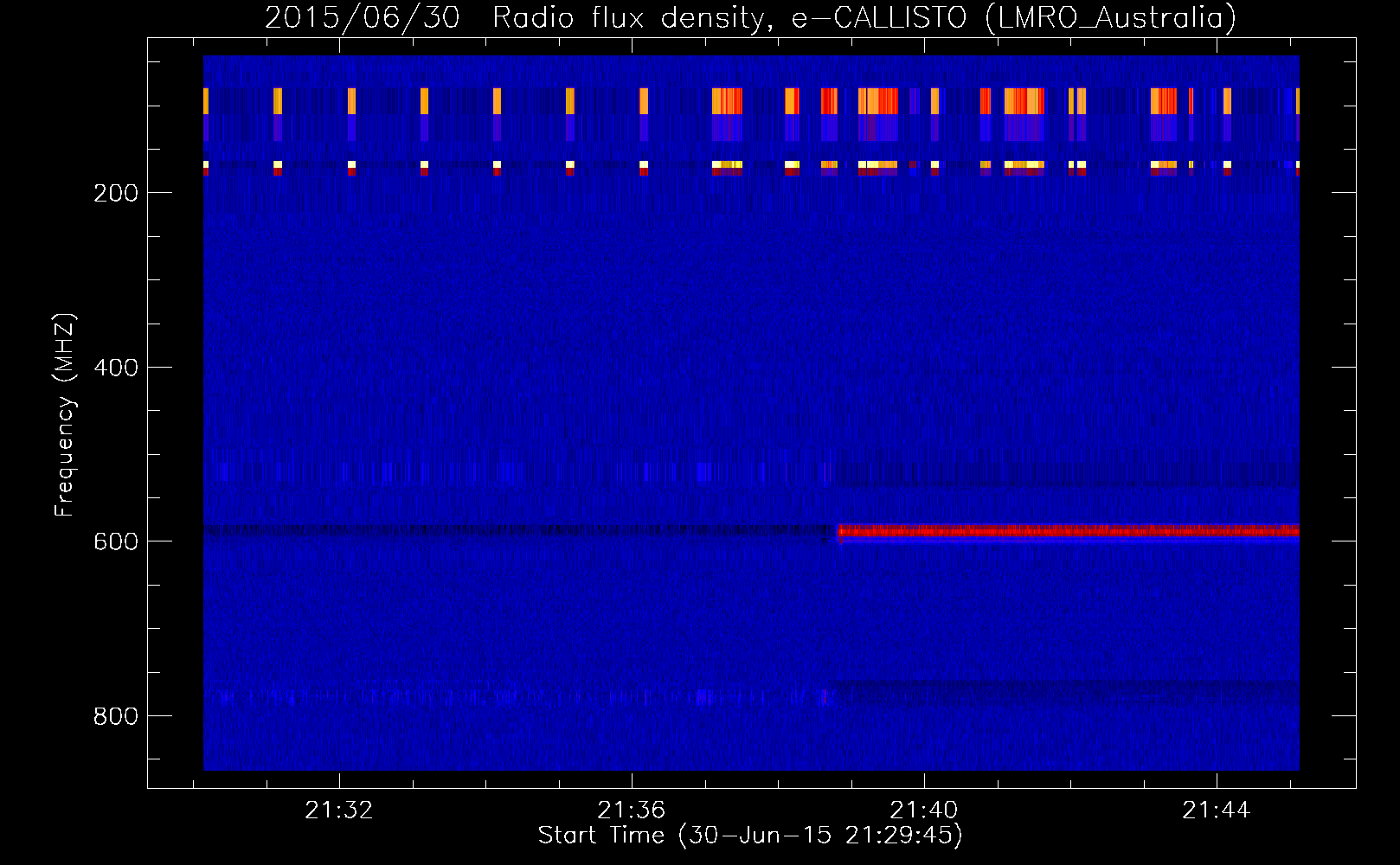Select the "Frequency (MHZ)" vertical axis label
Image resolution: width=1400 pixels, height=865 pixels.
(x=65, y=415)
